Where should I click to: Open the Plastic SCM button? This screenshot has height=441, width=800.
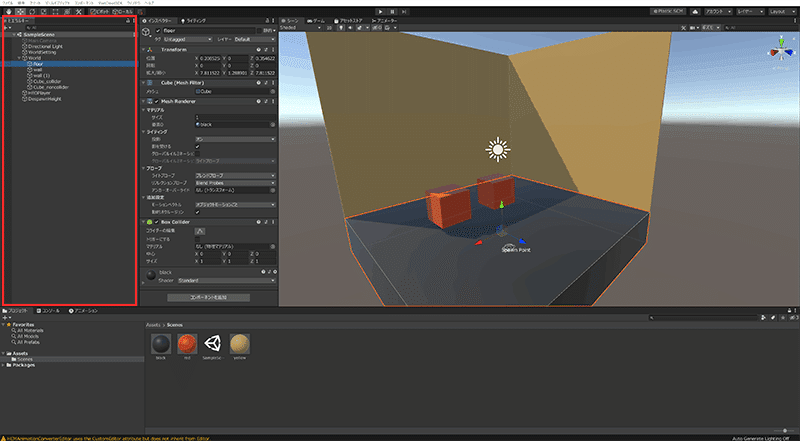(x=668, y=11)
